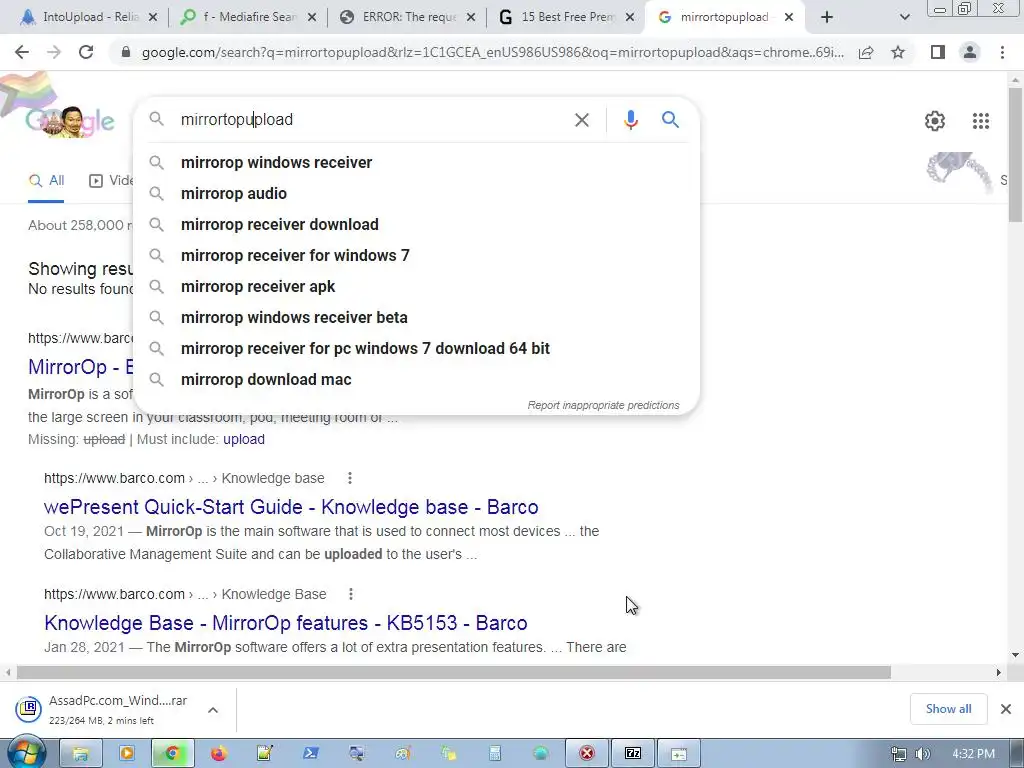This screenshot has height=768, width=1024.
Task: Go back to the previous page
Action: 22,52
